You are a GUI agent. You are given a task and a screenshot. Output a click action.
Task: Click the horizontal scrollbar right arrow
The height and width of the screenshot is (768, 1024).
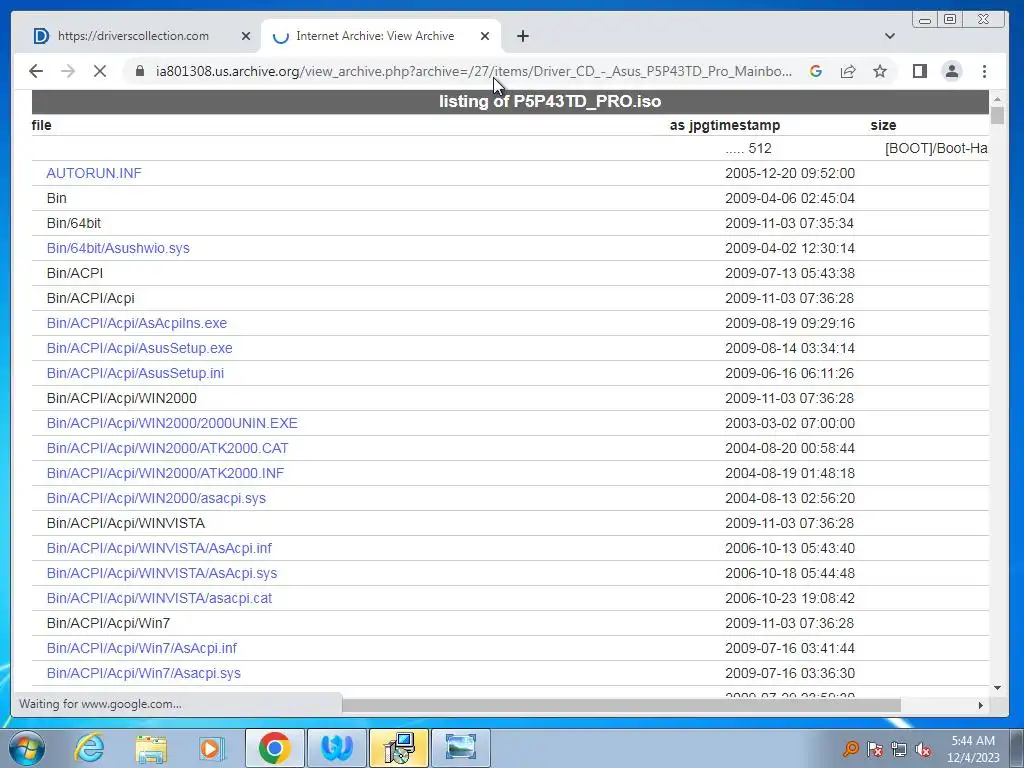pyautogui.click(x=980, y=705)
